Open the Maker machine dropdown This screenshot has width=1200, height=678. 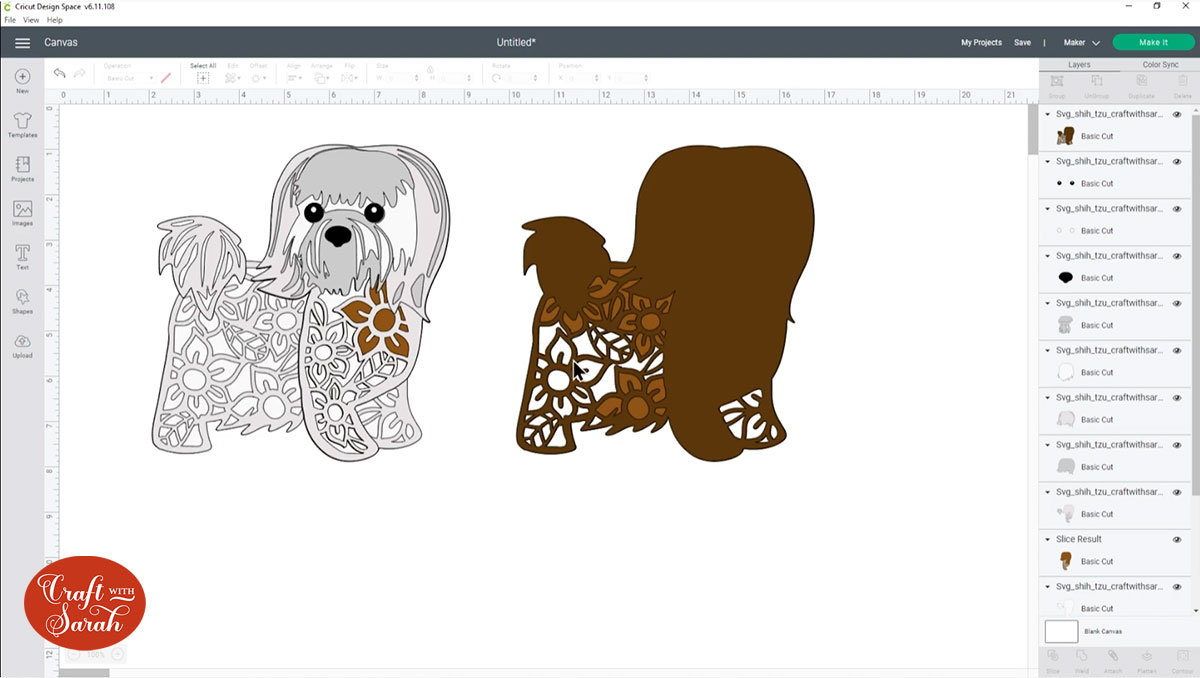coord(1081,43)
